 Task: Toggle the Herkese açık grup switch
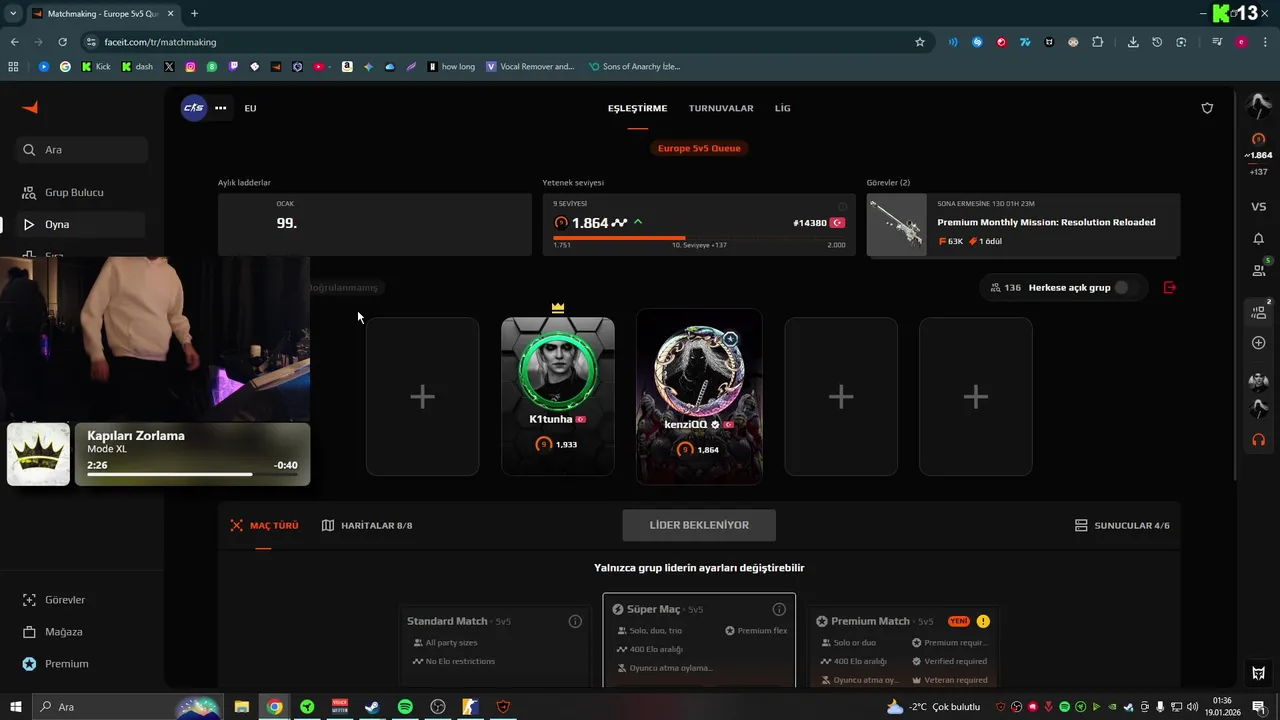1124,288
